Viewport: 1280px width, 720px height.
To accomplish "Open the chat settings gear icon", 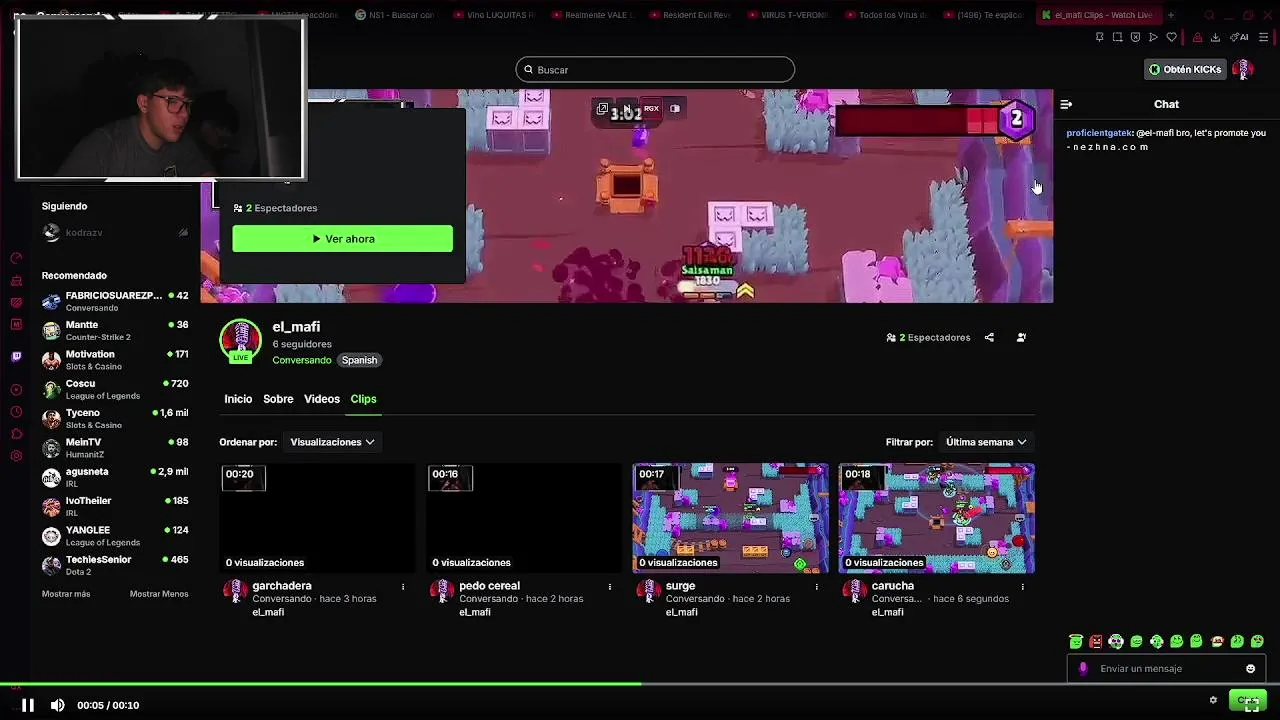I will (1213, 700).
